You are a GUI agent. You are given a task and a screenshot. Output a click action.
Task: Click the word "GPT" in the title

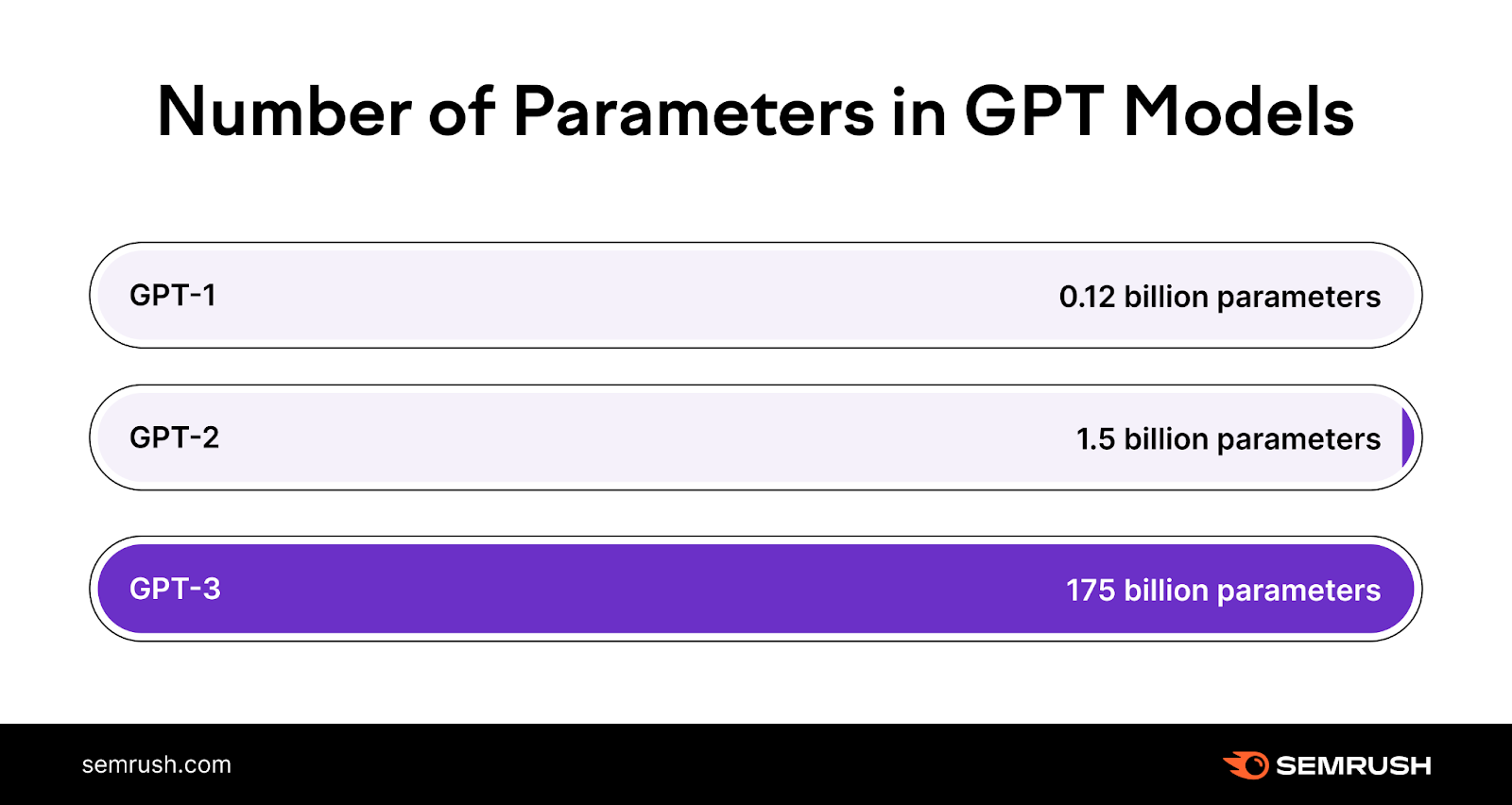(x=1034, y=112)
